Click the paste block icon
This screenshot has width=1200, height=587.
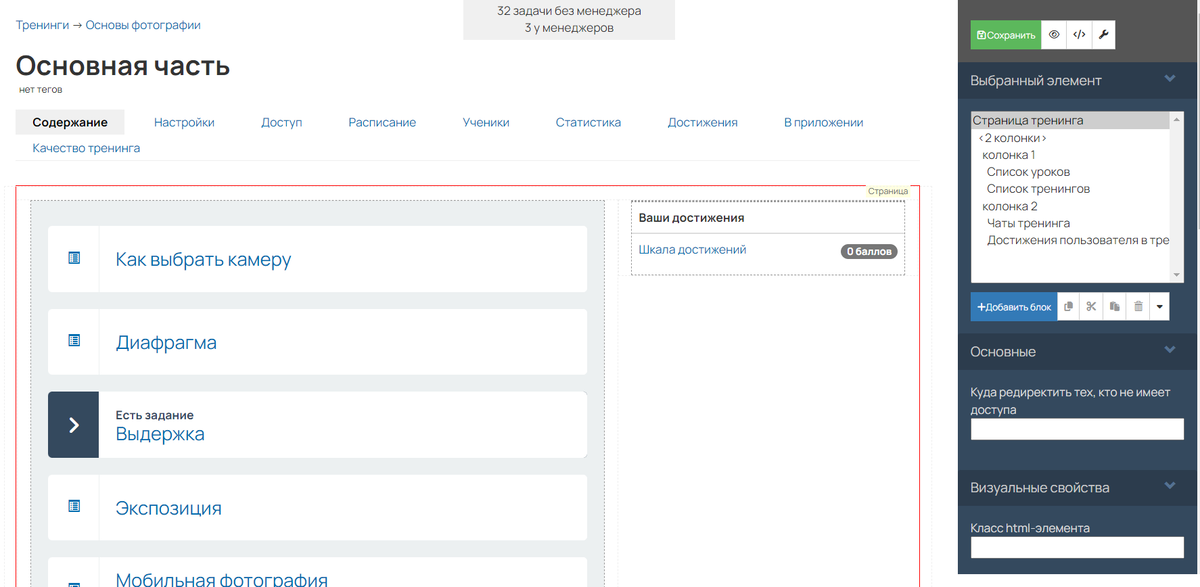click(x=1114, y=307)
